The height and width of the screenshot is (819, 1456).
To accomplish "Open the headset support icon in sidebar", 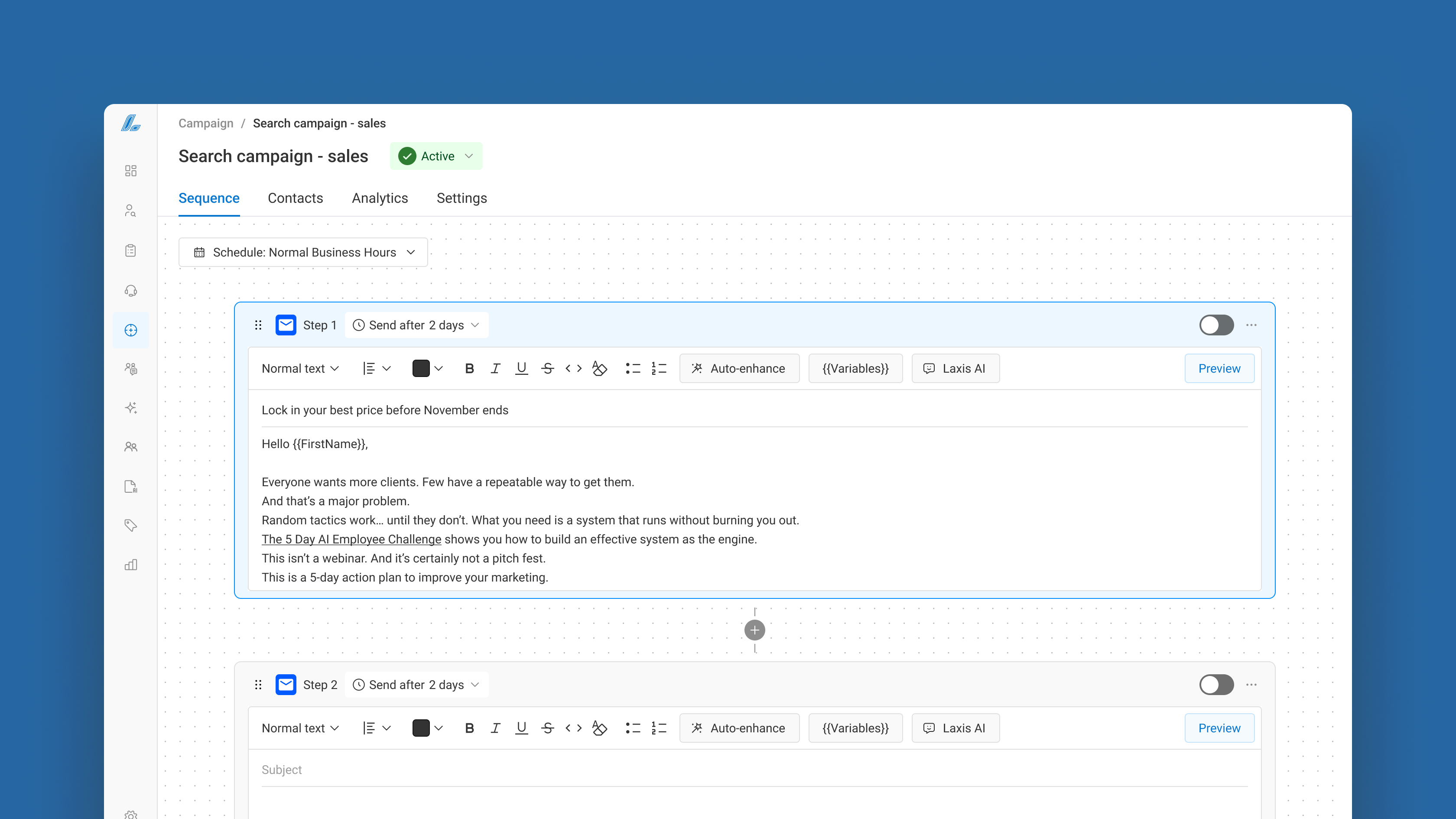I will click(x=130, y=290).
